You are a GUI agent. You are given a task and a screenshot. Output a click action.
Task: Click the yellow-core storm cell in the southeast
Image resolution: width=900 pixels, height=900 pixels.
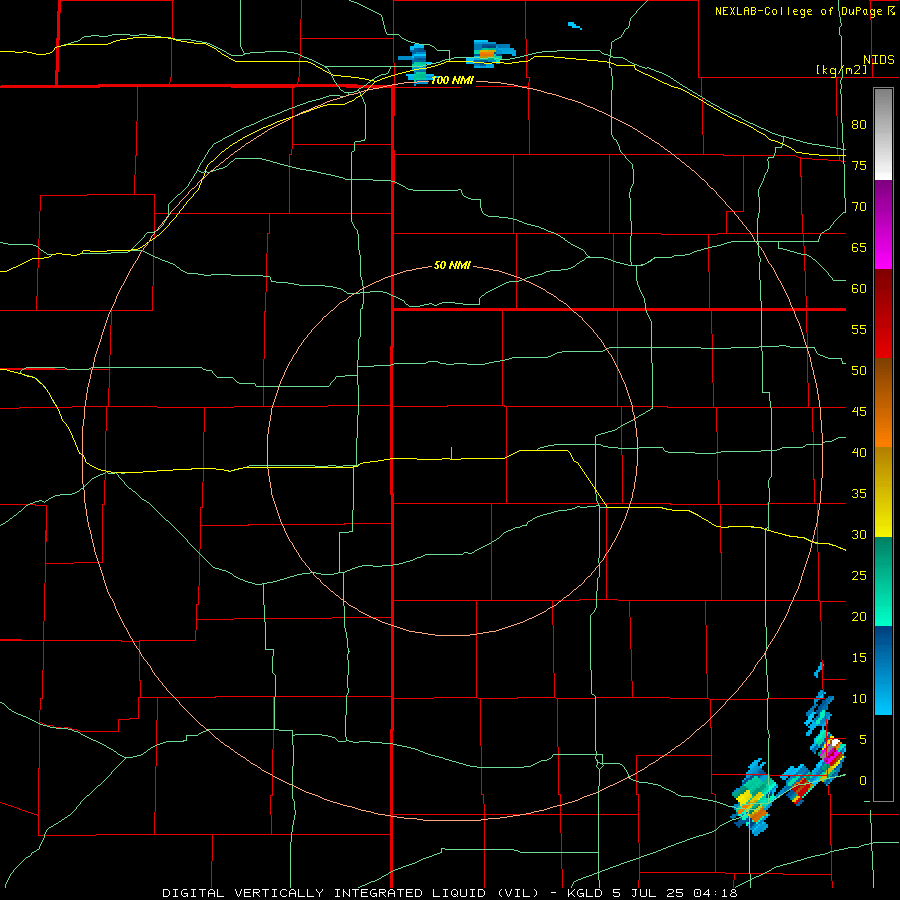[x=754, y=798]
